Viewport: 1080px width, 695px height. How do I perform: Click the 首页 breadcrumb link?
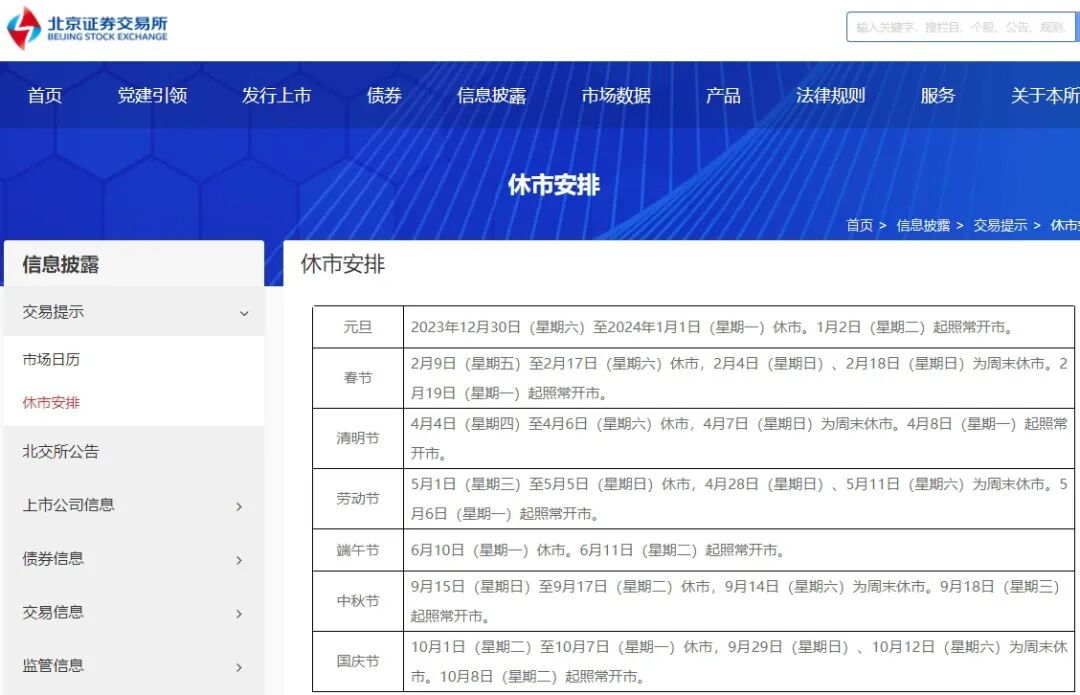858,225
